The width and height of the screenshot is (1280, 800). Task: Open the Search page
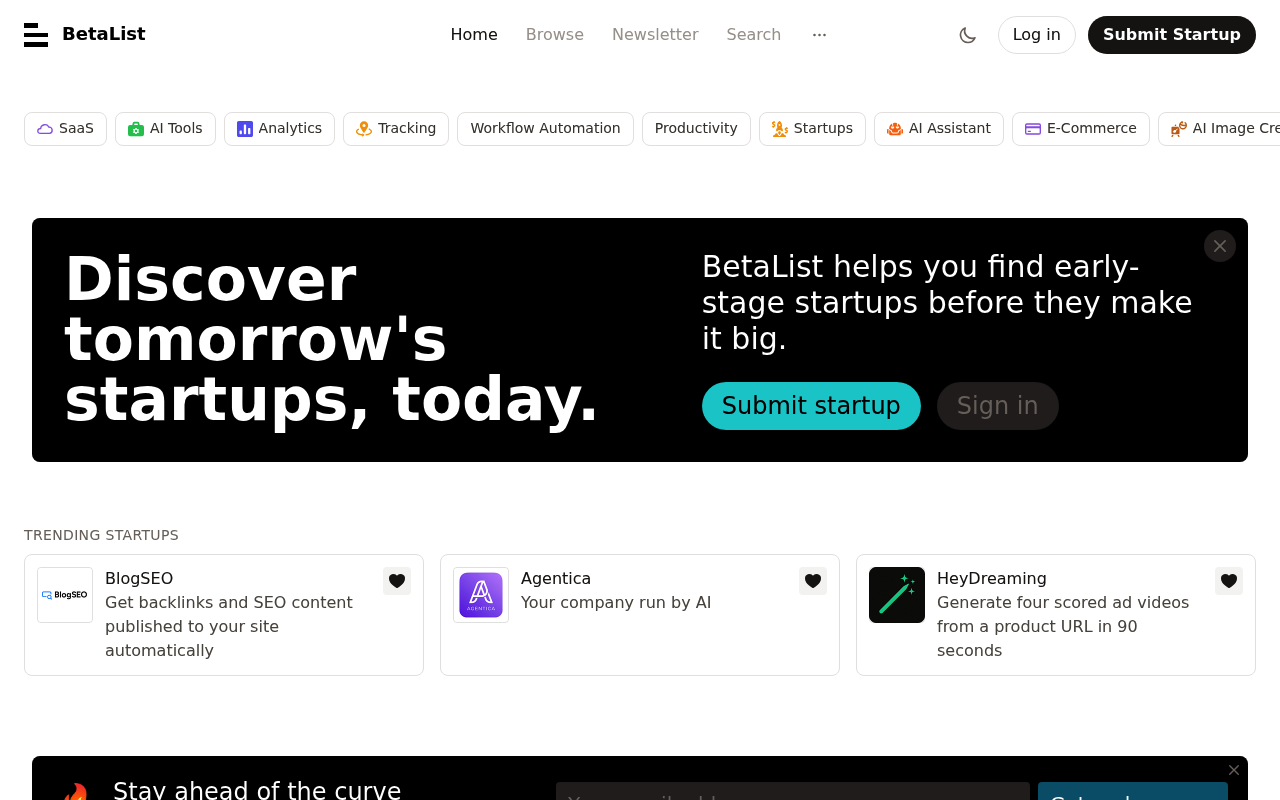[754, 35]
